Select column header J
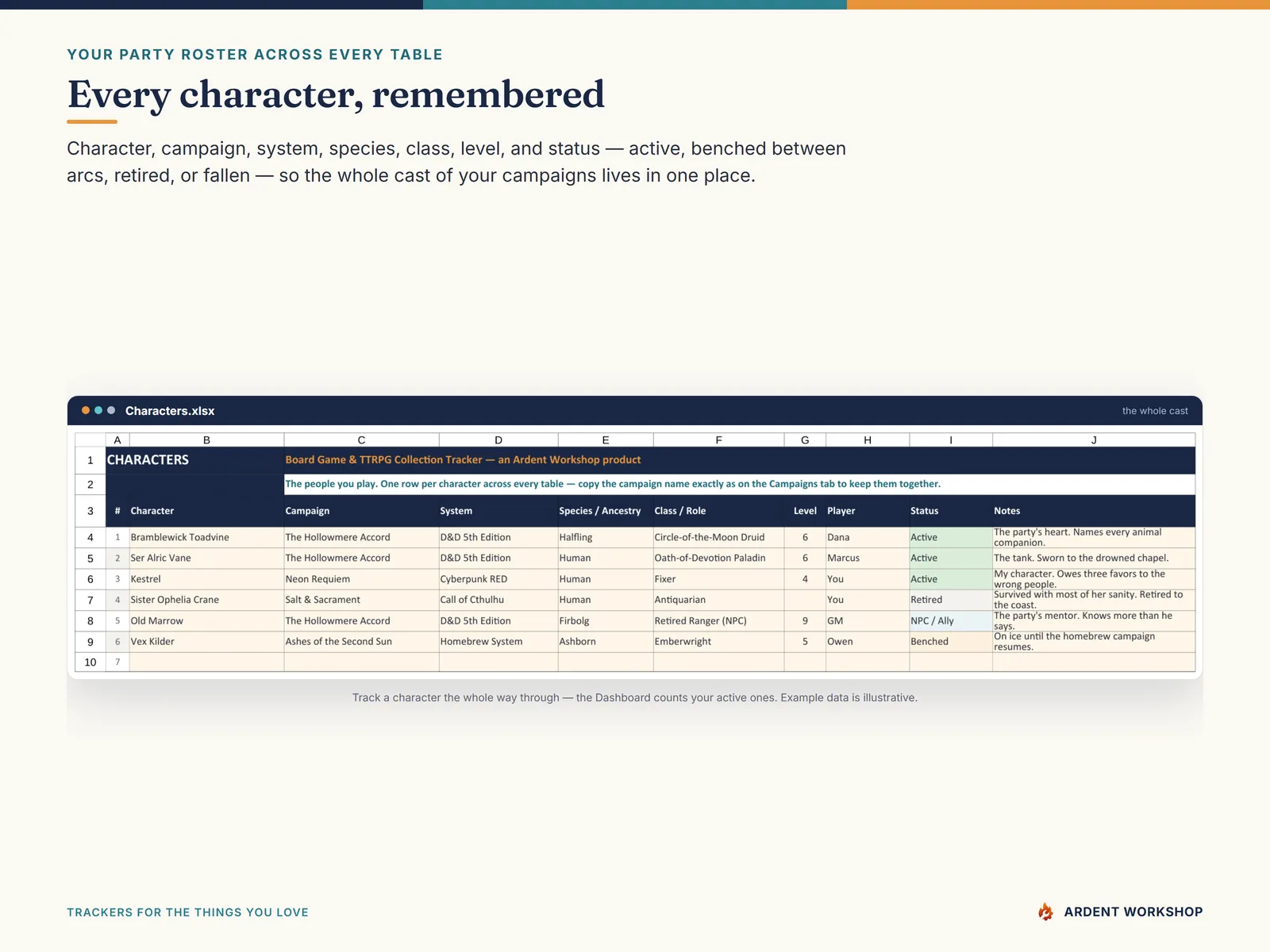 click(1094, 440)
